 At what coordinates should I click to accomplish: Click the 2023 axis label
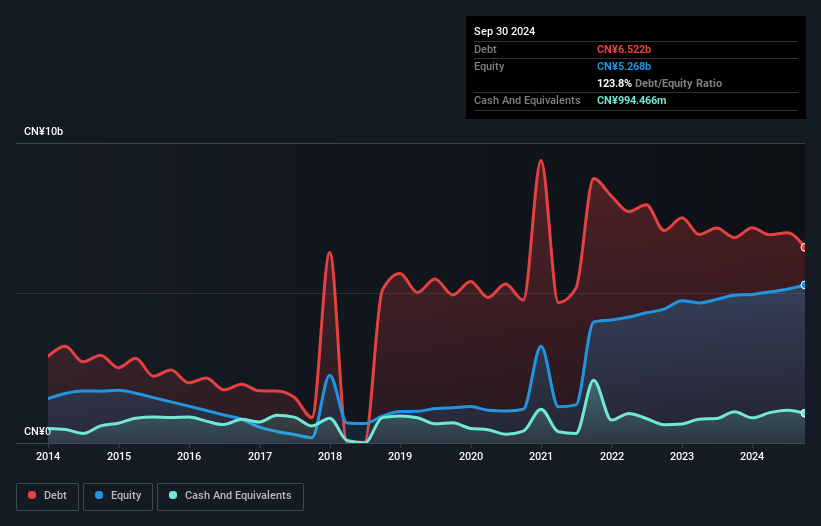point(682,456)
